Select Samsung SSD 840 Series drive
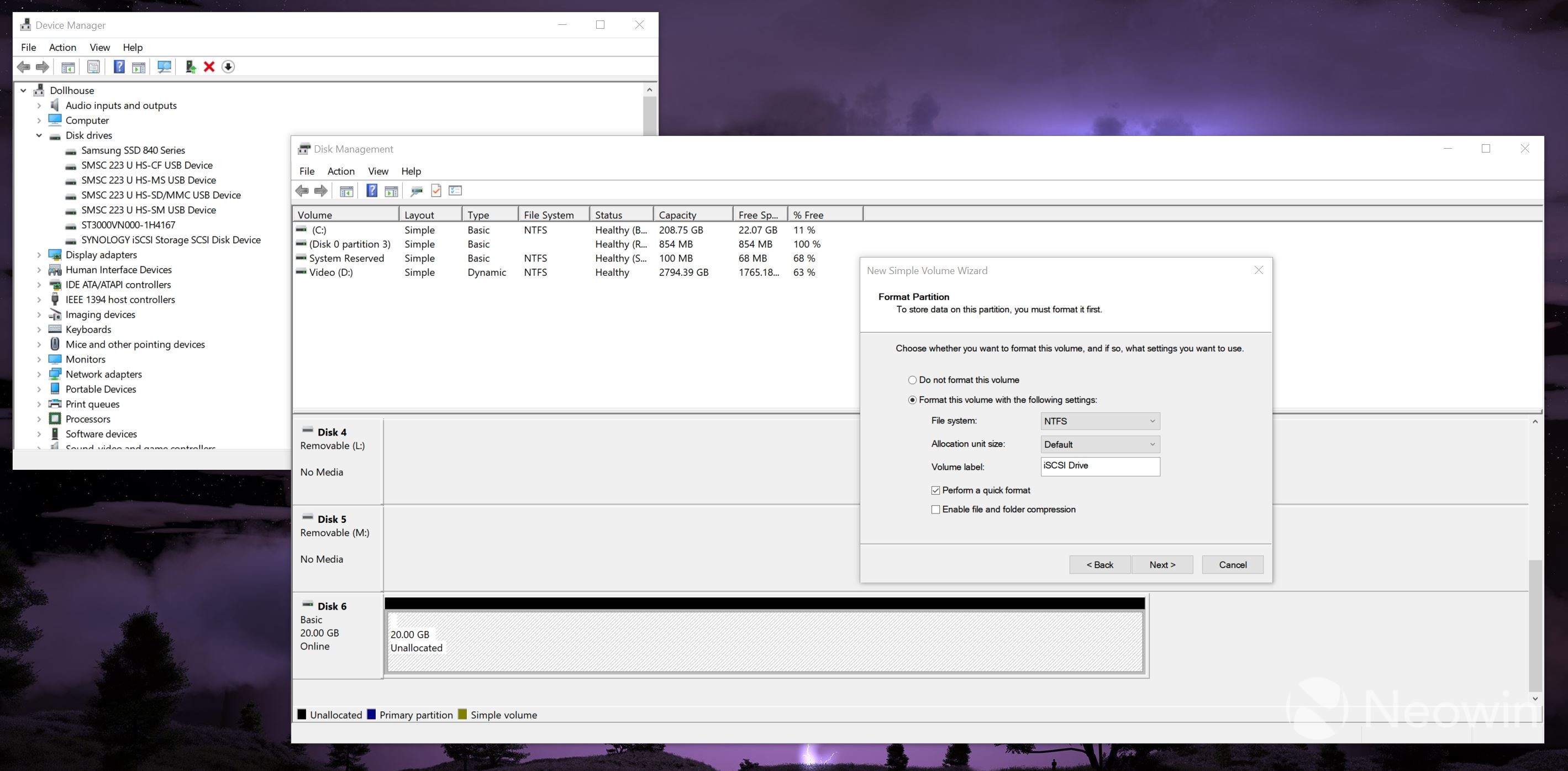The width and height of the screenshot is (1568, 771). [133, 151]
